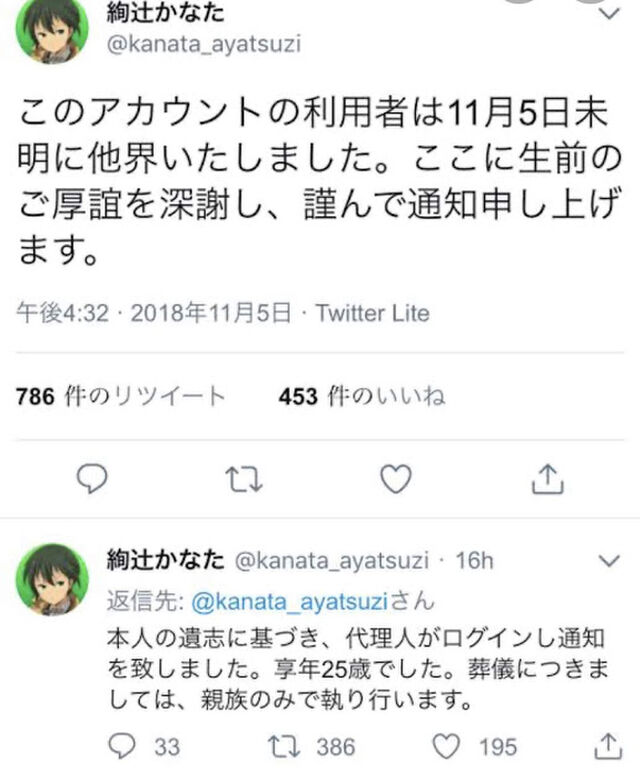Click the @kanata_ayatsuzi handle under the top name

point(204,44)
